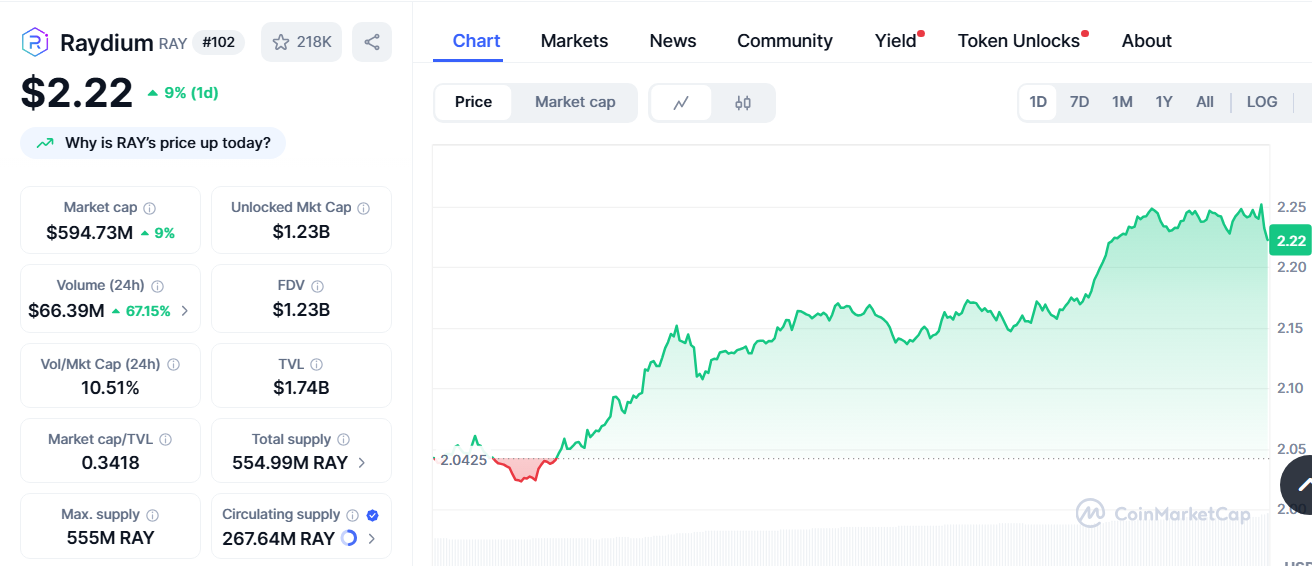Select the Market cap toggle option
The image size is (1312, 566).
click(575, 102)
